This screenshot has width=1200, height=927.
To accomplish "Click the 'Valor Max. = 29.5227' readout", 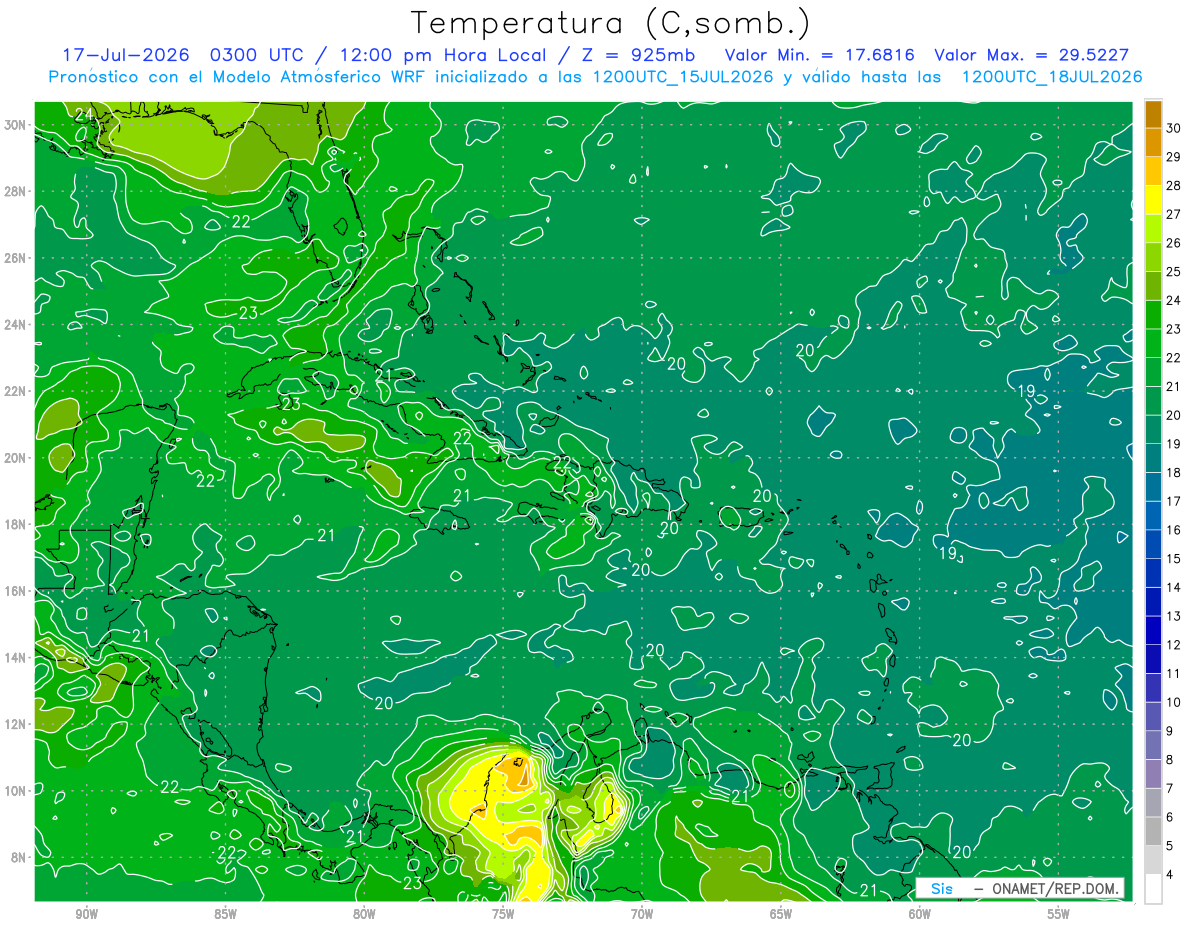I will pos(1031,55).
